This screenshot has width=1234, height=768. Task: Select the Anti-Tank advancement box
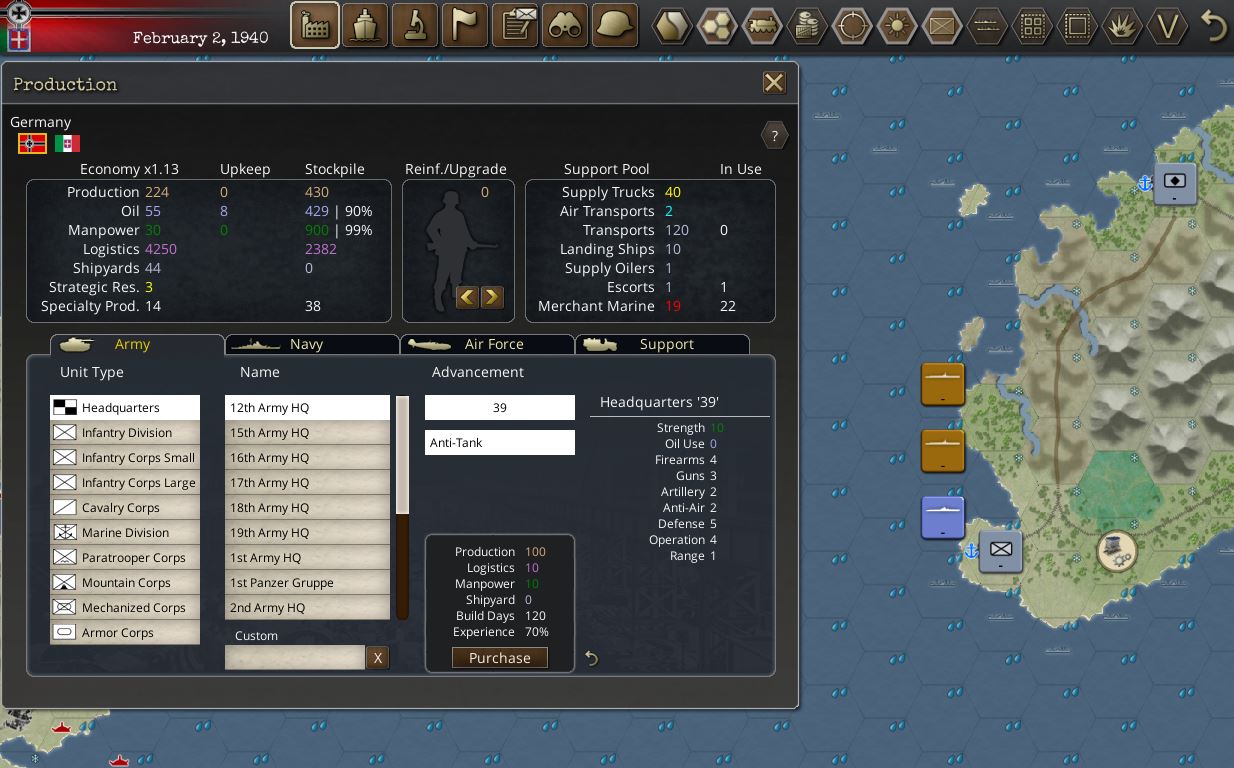point(500,442)
